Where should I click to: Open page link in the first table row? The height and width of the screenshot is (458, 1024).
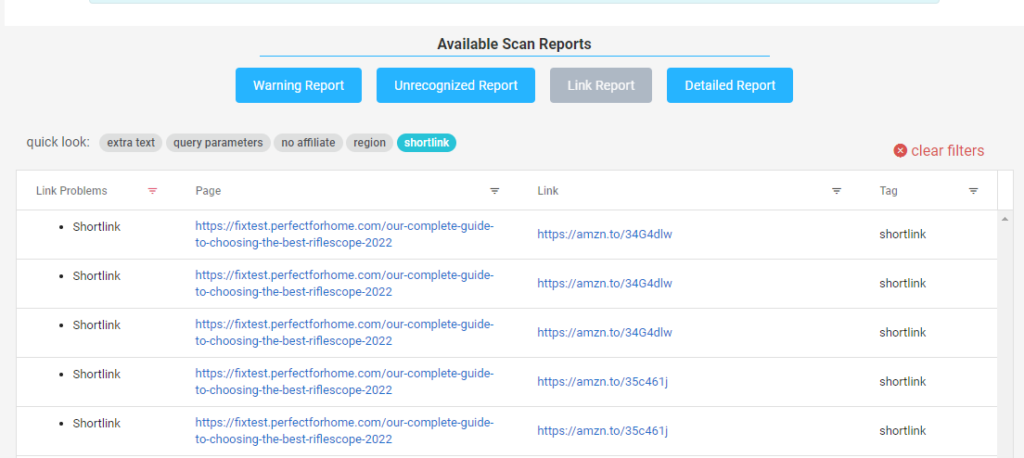pyautogui.click(x=344, y=235)
